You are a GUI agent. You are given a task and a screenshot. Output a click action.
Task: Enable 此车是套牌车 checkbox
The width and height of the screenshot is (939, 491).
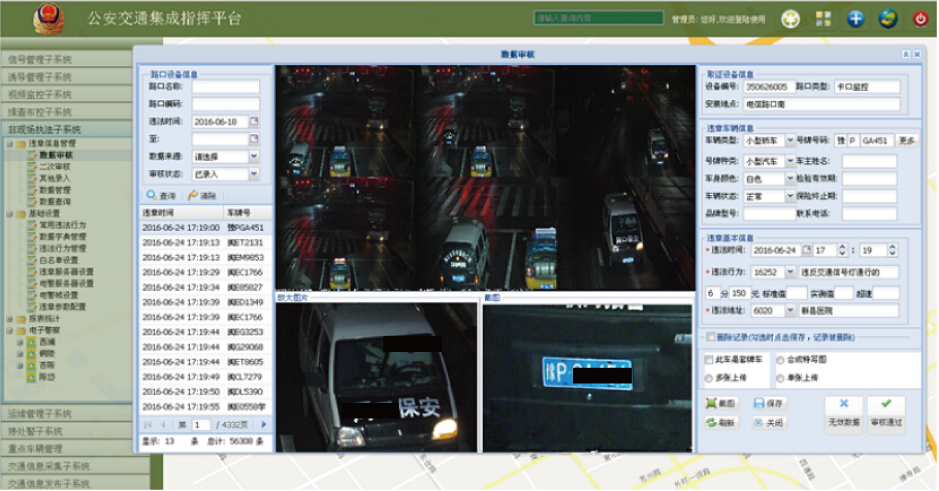point(710,359)
